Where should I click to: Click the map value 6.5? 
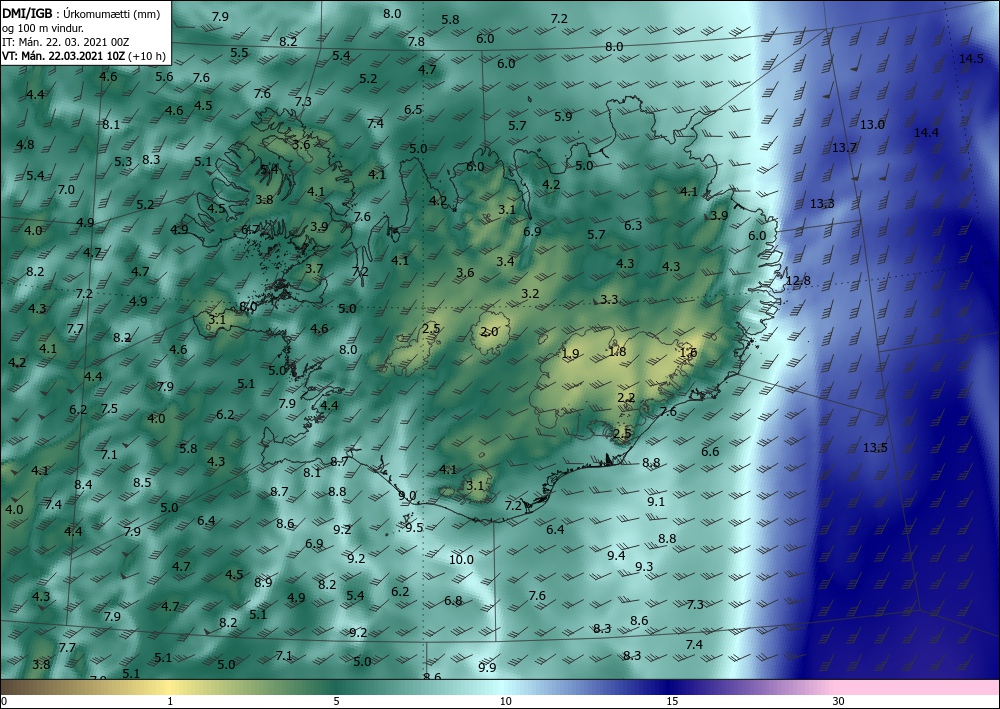413,110
